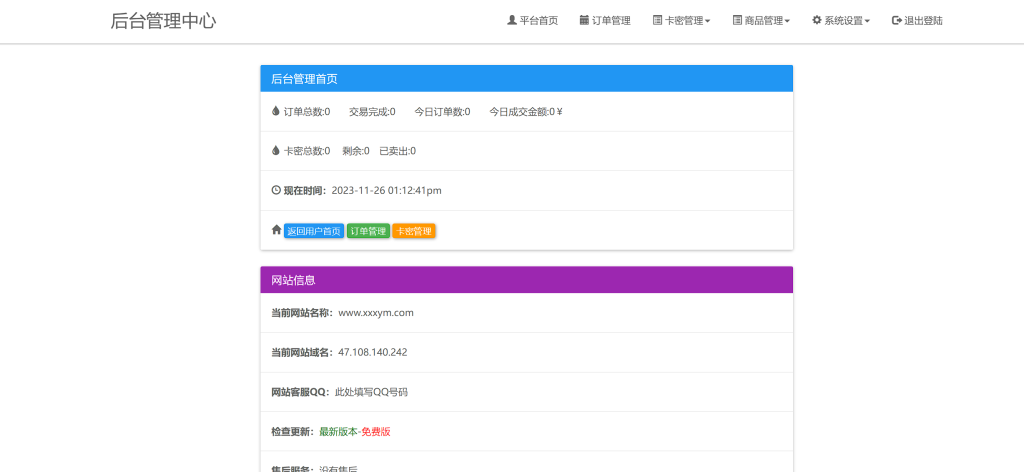Log out via 退出登陆

918,21
